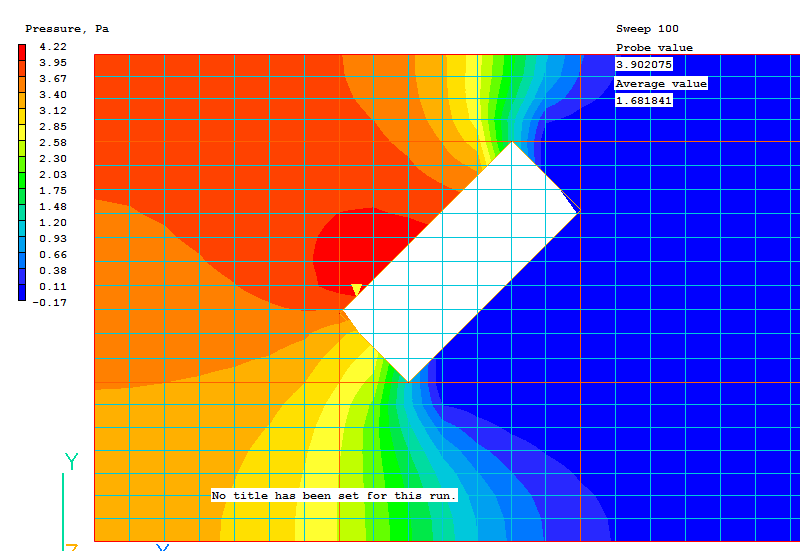Click the bottom tip of the white obstacle
The height and width of the screenshot is (551, 800).
point(409,381)
